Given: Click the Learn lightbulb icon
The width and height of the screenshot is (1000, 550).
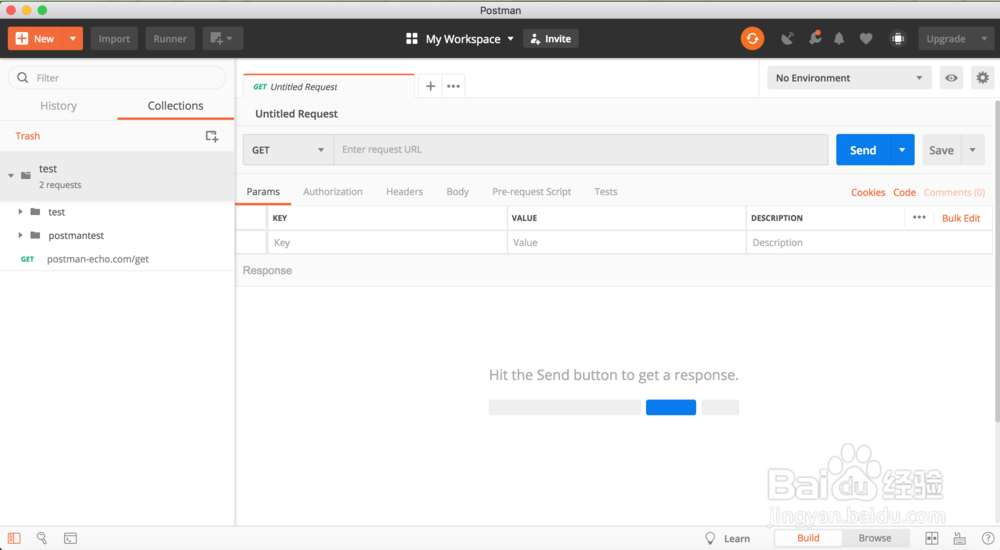Looking at the screenshot, I should (x=710, y=538).
